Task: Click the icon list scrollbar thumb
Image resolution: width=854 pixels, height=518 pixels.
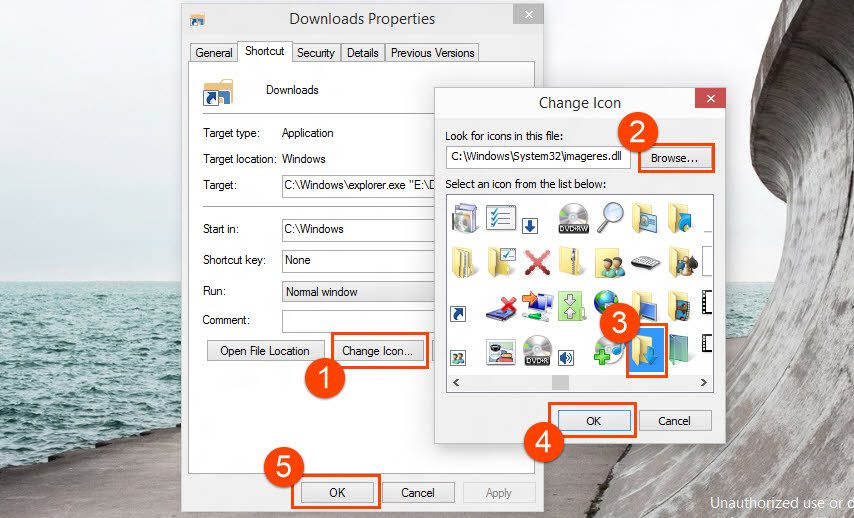Action: click(560, 382)
